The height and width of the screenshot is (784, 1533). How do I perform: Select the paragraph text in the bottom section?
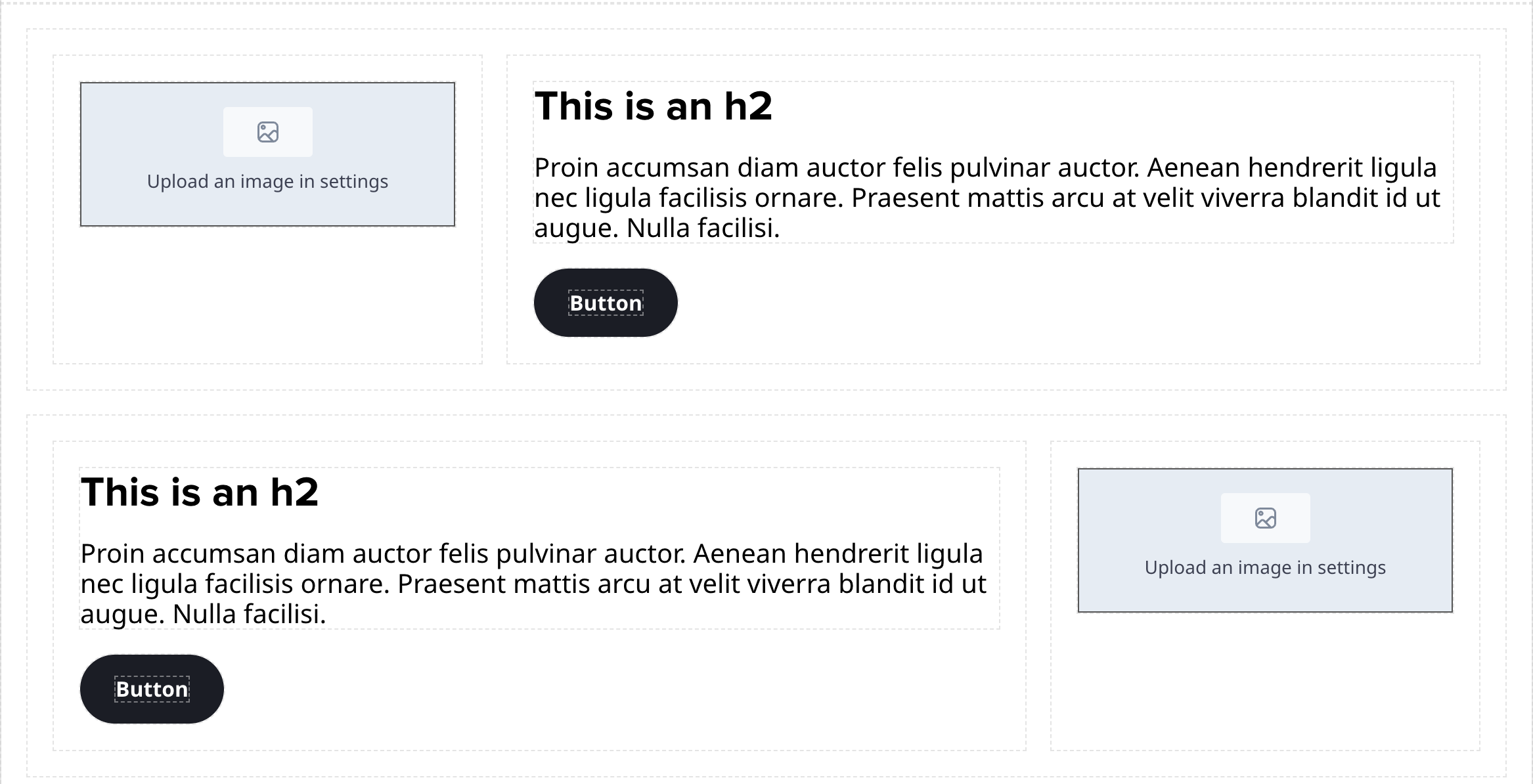click(532, 581)
